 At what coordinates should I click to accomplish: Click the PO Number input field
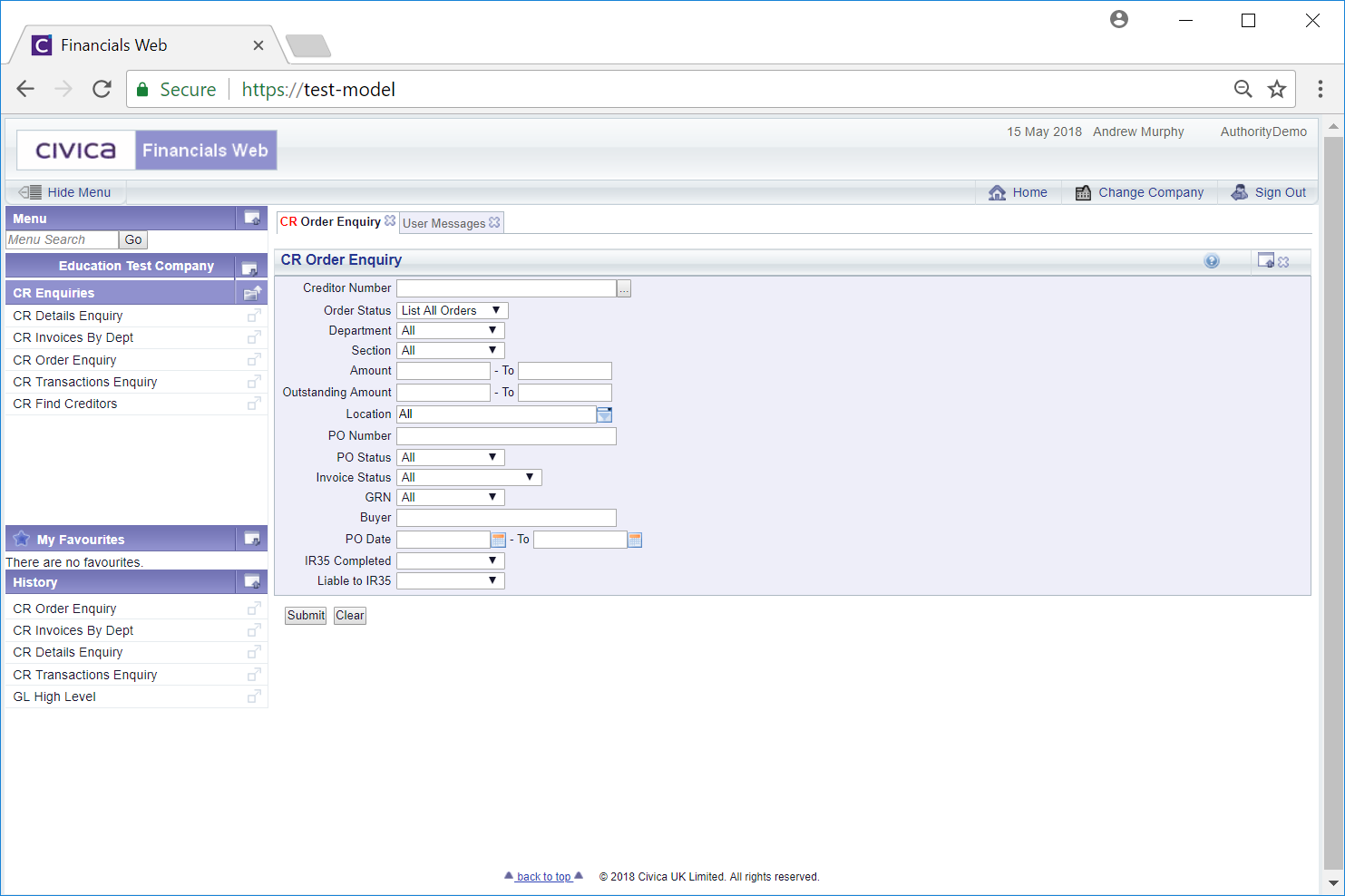point(507,436)
